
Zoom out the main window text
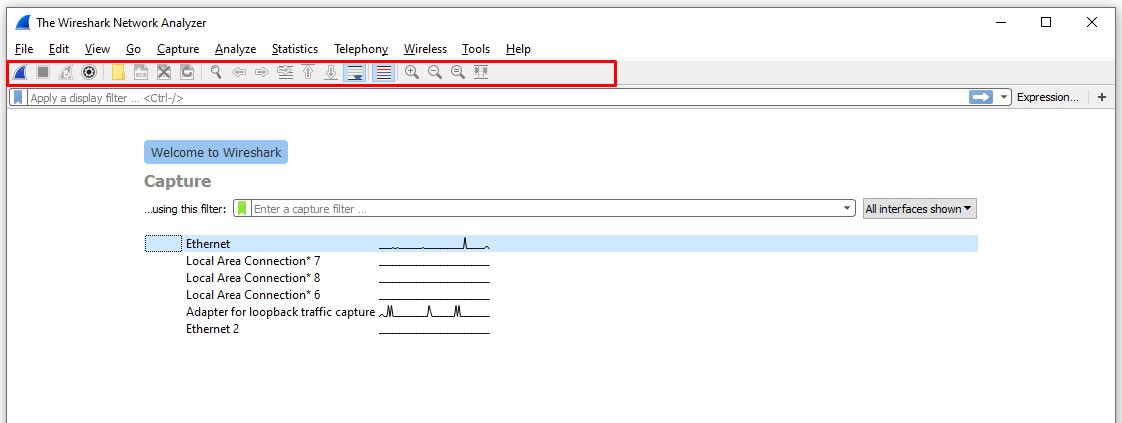click(434, 72)
